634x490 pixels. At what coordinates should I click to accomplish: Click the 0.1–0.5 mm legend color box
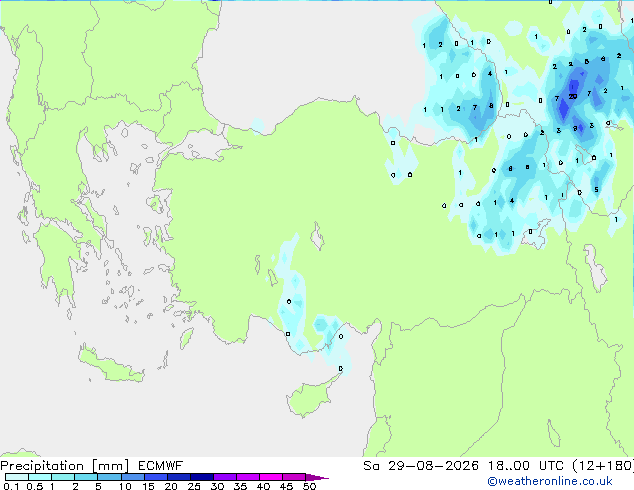click(17, 477)
